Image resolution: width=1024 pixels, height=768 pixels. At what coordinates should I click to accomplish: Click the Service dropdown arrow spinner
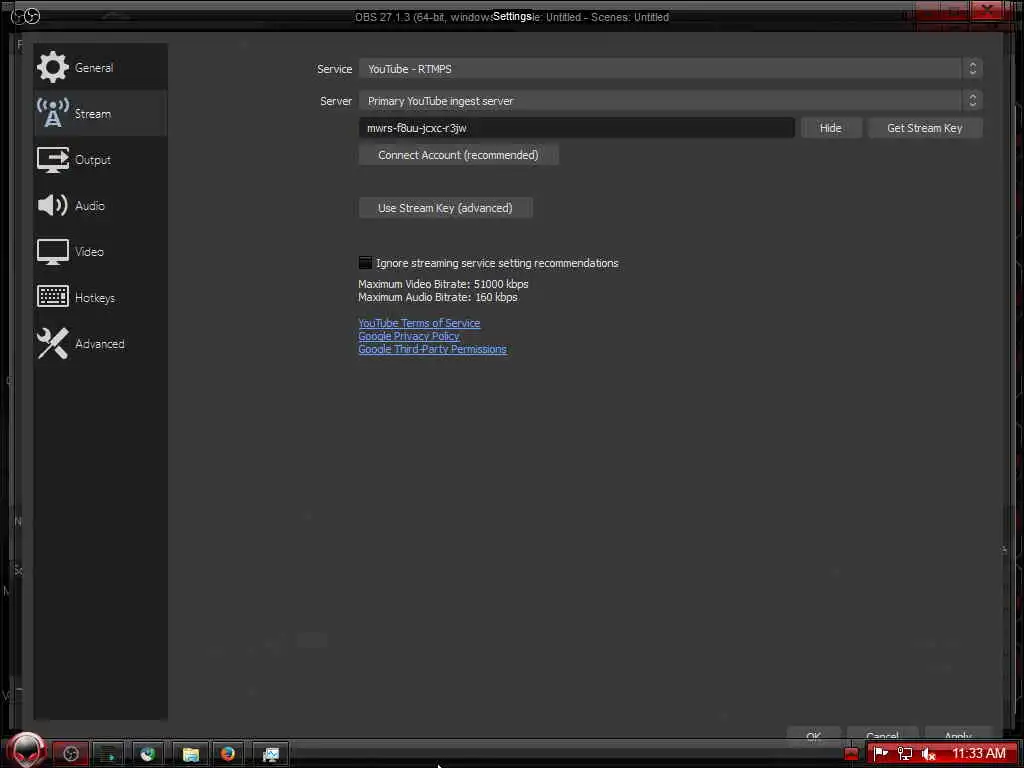[972, 69]
